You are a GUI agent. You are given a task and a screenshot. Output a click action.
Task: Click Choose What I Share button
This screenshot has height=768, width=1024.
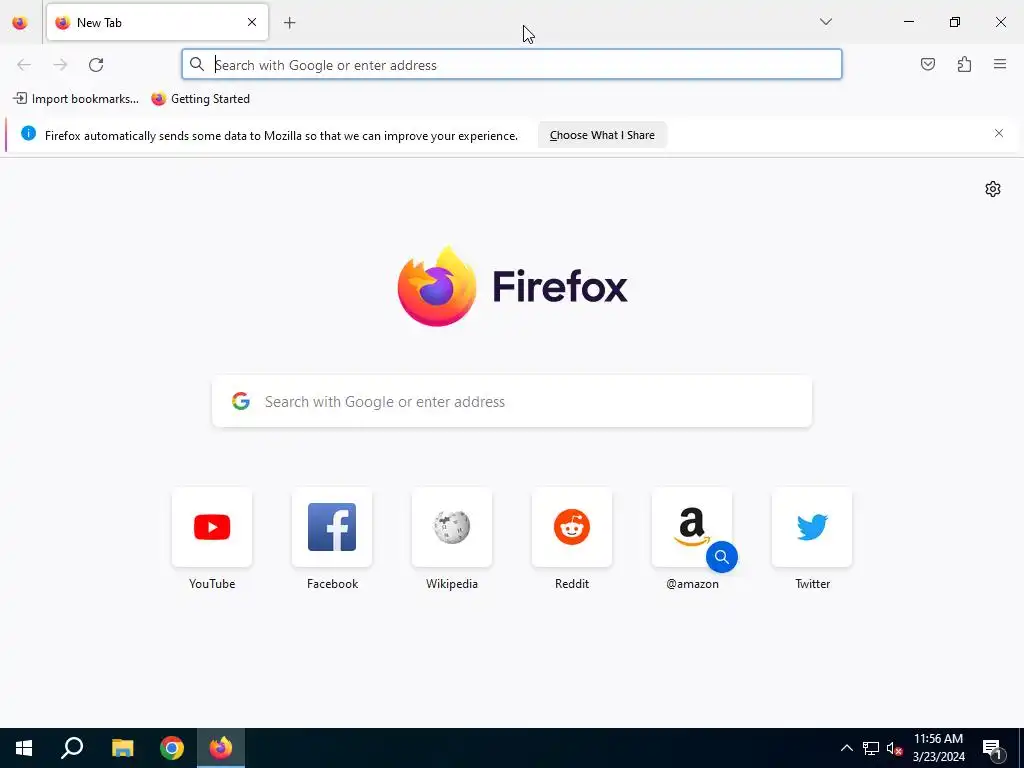pos(602,135)
